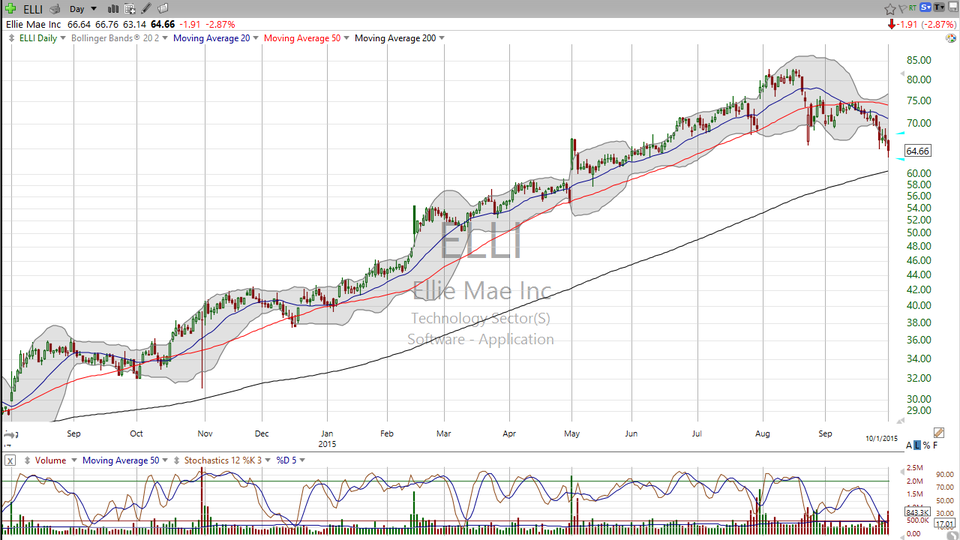Click the Jan 2015 label on time axis

327,438
